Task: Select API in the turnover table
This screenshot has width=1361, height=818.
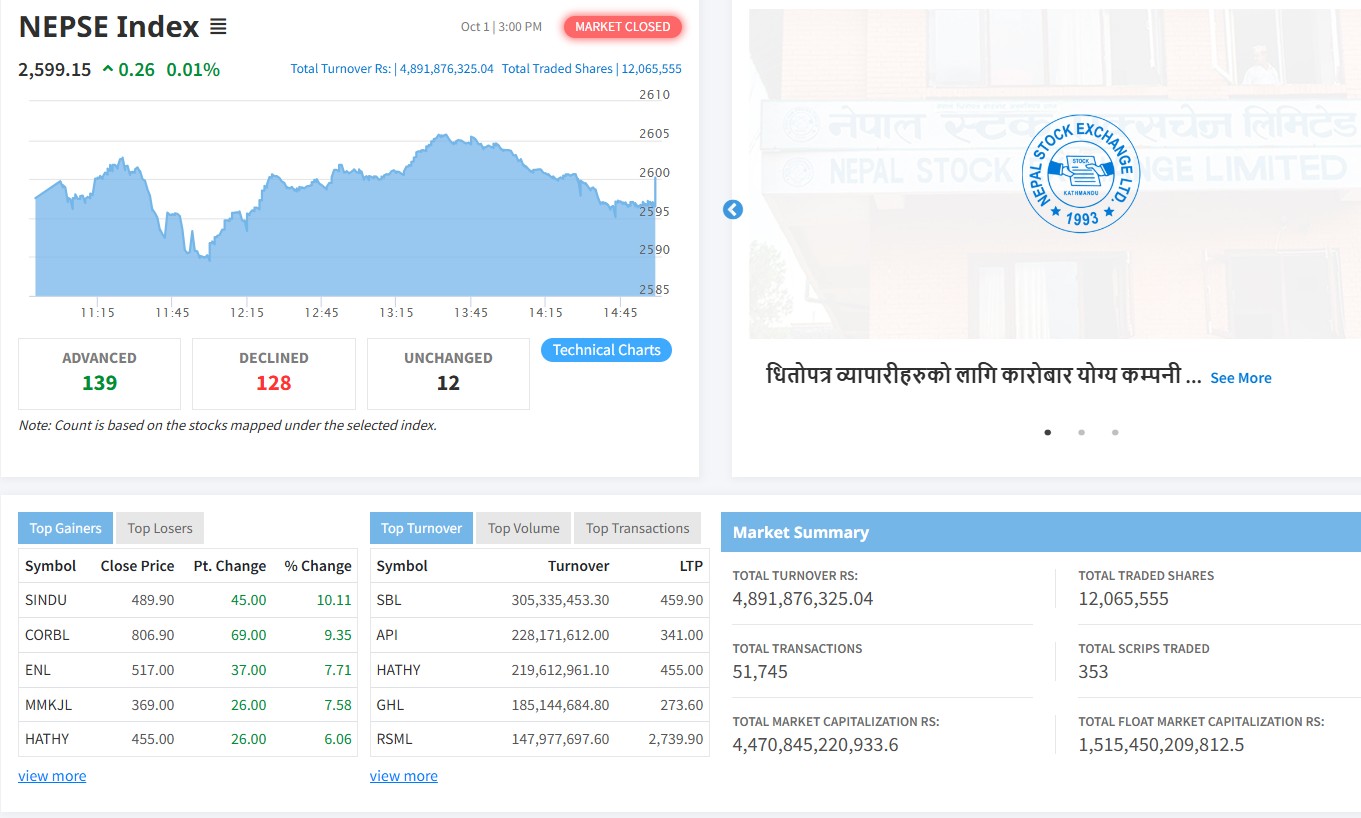Action: tap(387, 635)
